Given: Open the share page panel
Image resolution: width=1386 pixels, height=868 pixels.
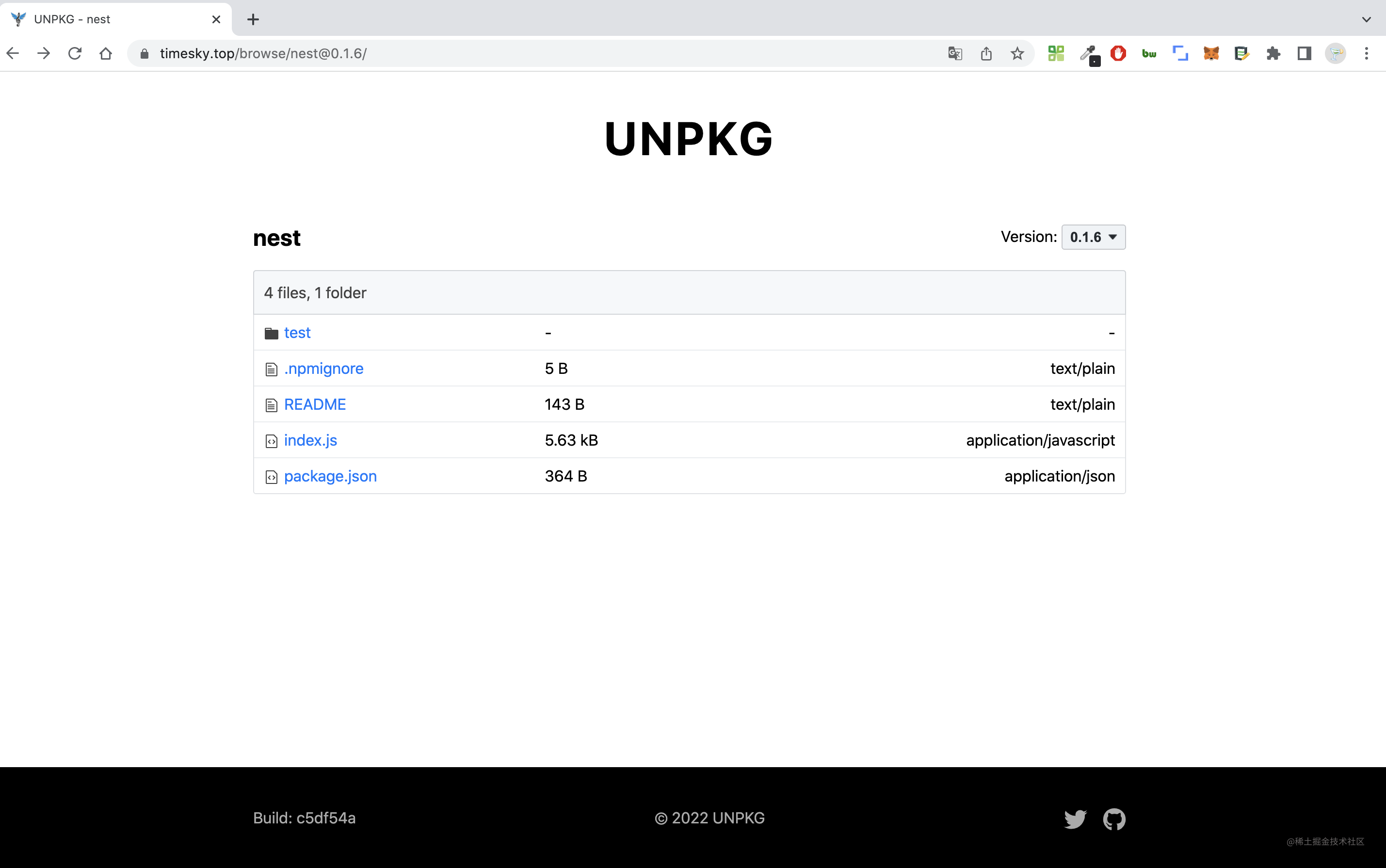Looking at the screenshot, I should tap(986, 53).
